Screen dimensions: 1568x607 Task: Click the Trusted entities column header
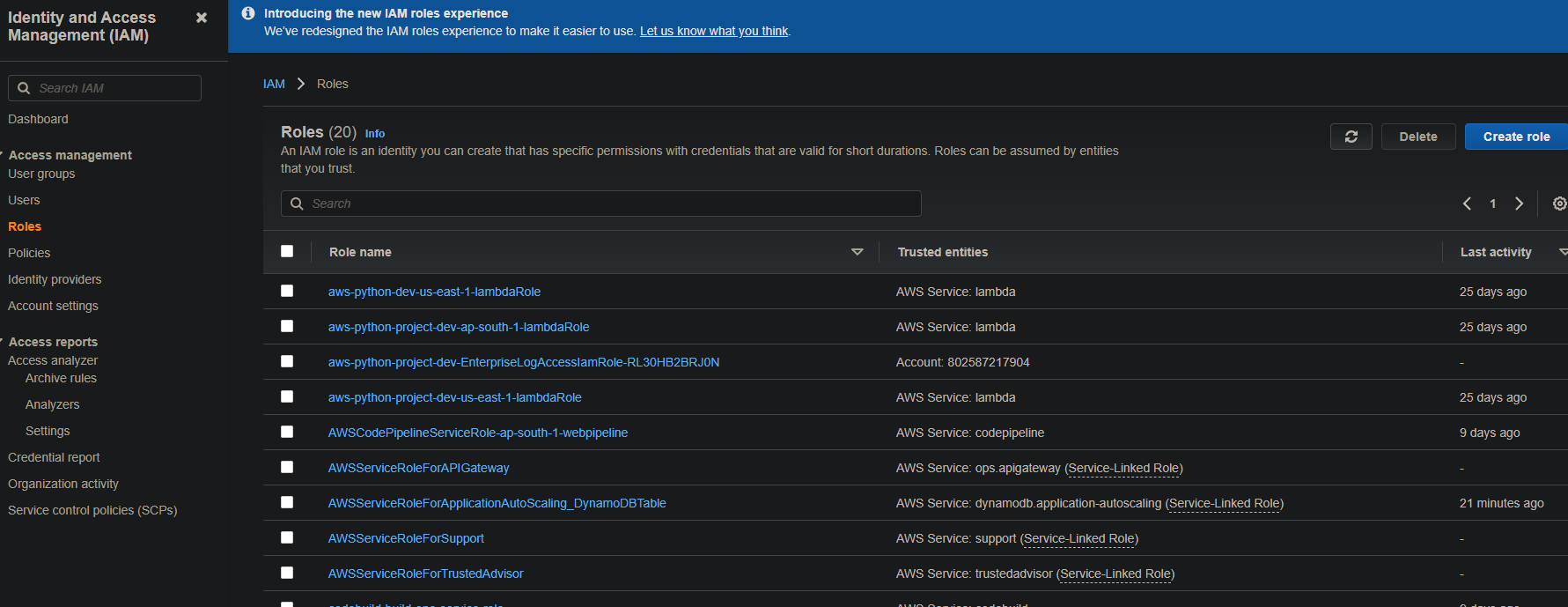point(943,252)
